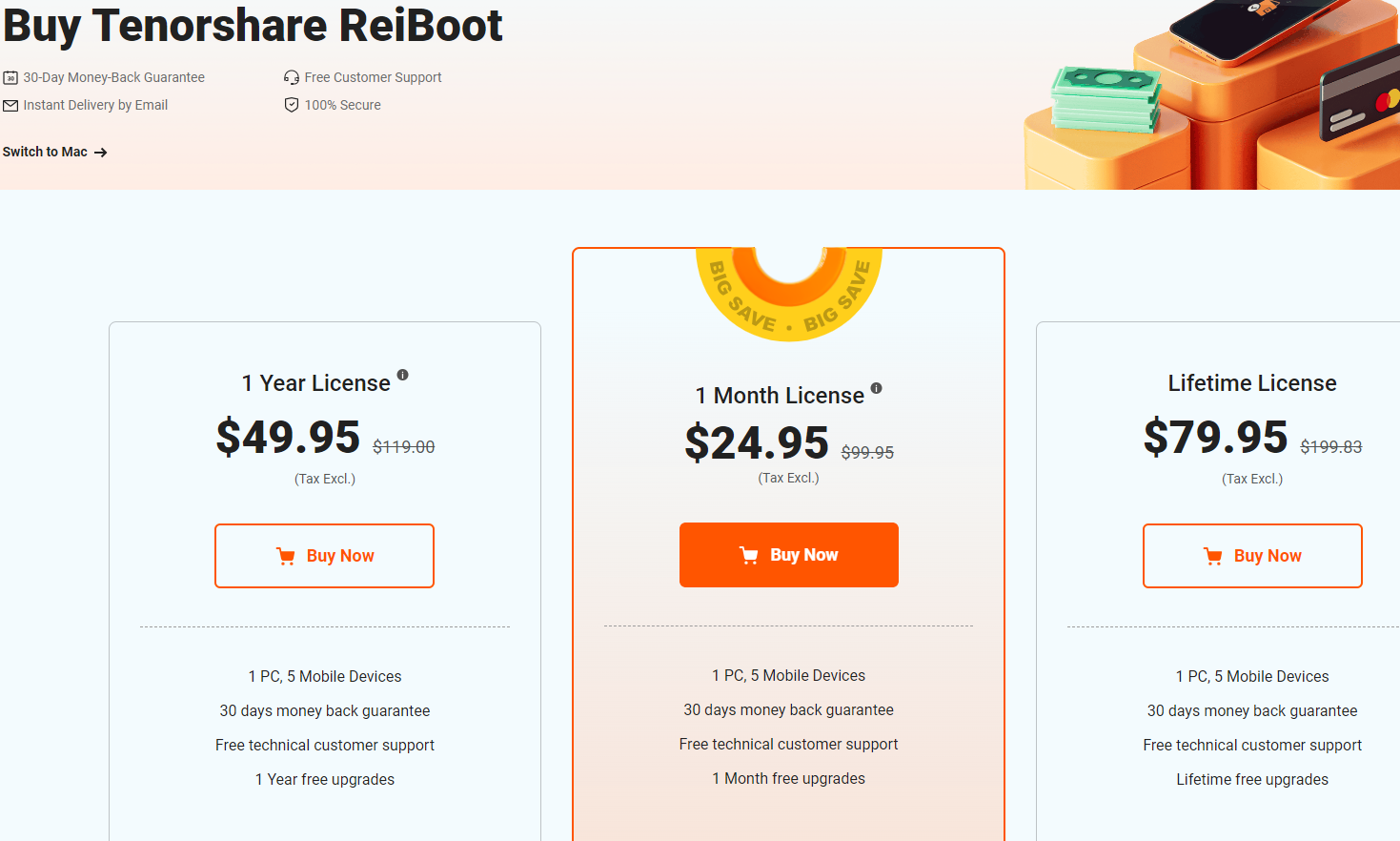Select the Lifetime License heading

pyautogui.click(x=1251, y=383)
